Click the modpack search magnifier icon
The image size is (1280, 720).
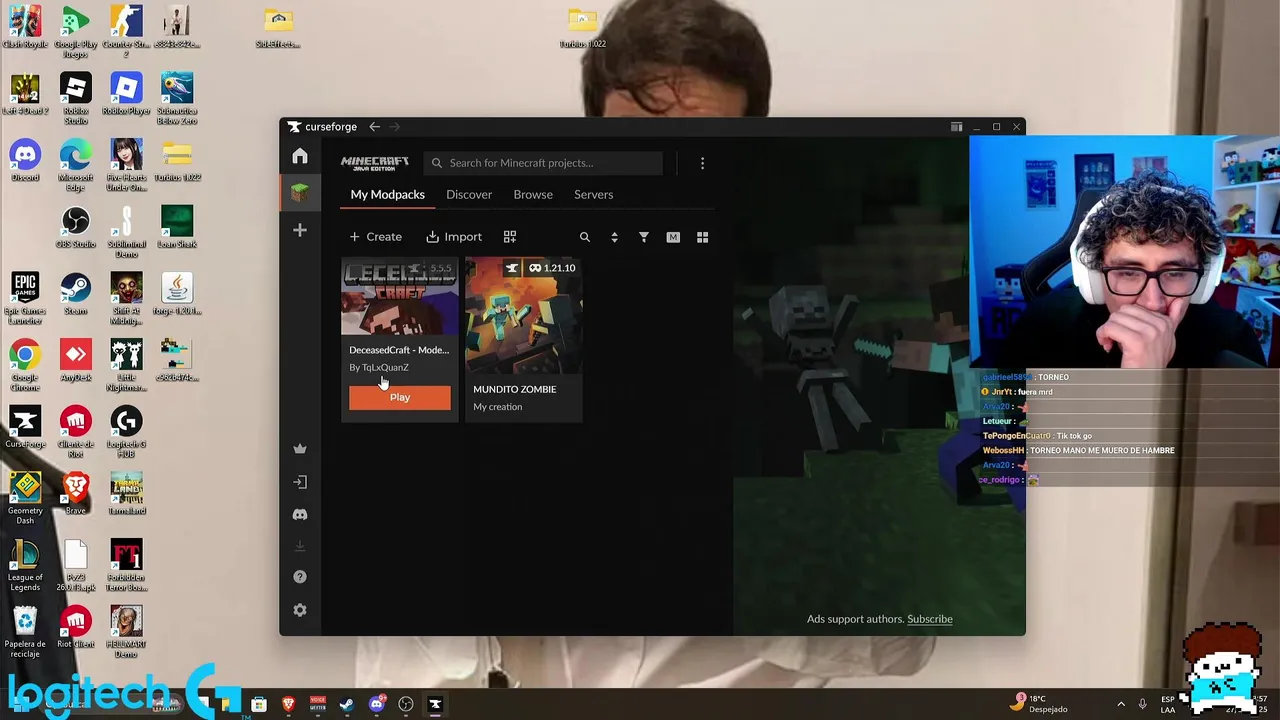pyautogui.click(x=585, y=237)
